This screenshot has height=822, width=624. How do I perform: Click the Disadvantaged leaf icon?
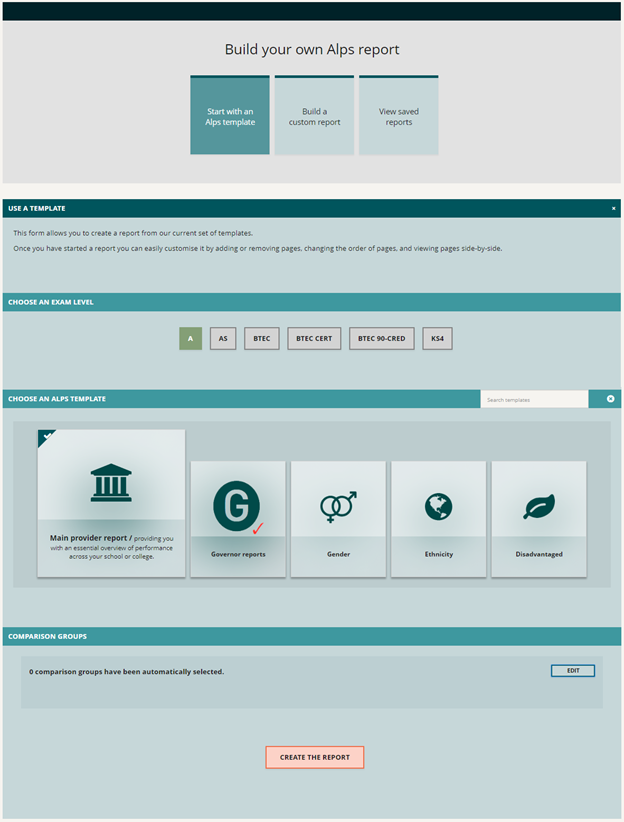tap(539, 506)
